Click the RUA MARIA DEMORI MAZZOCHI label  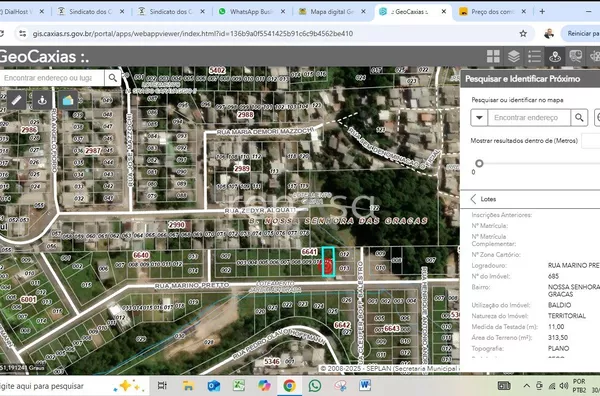click(x=265, y=132)
